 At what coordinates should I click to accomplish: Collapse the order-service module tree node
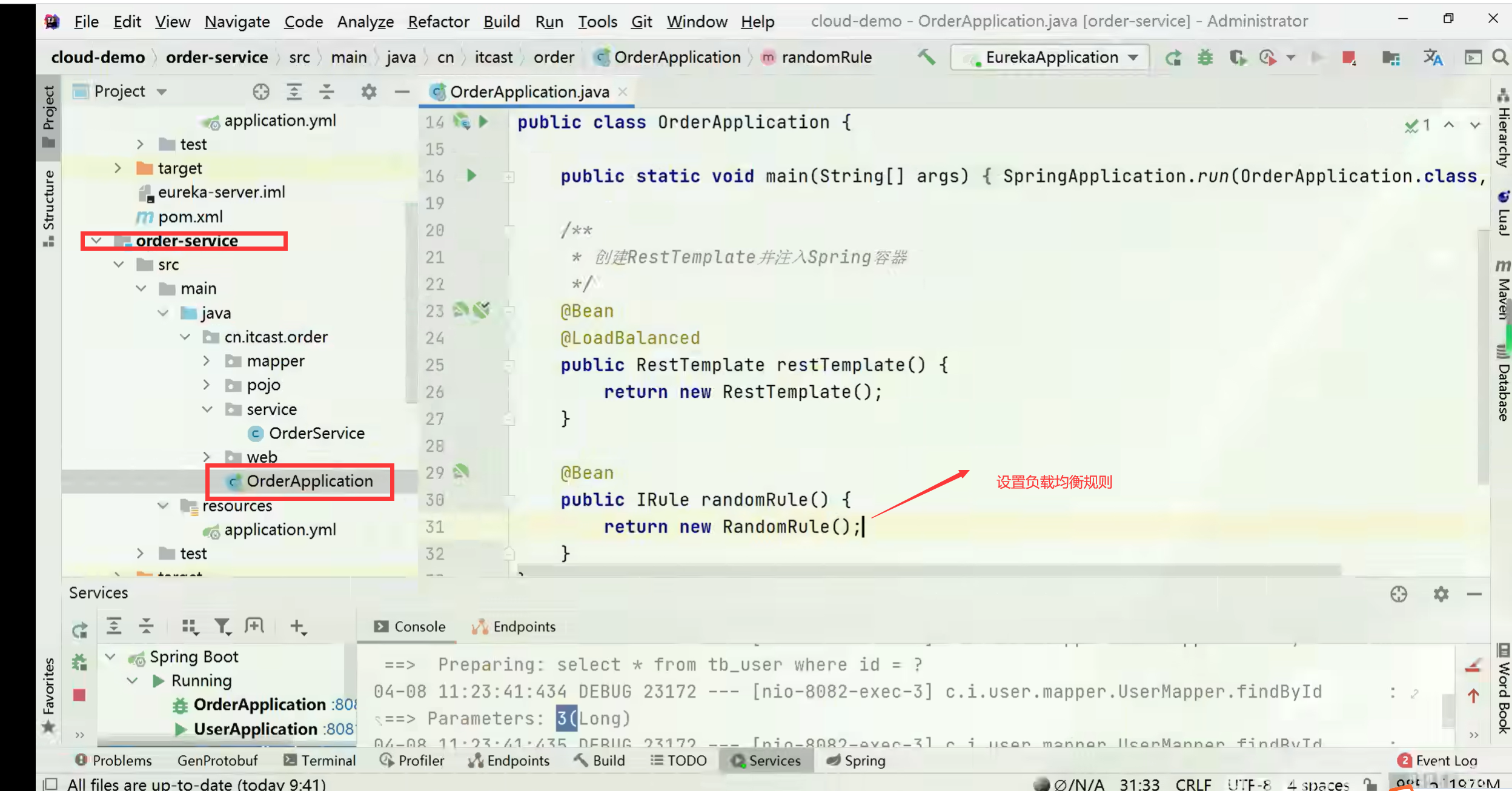point(96,241)
